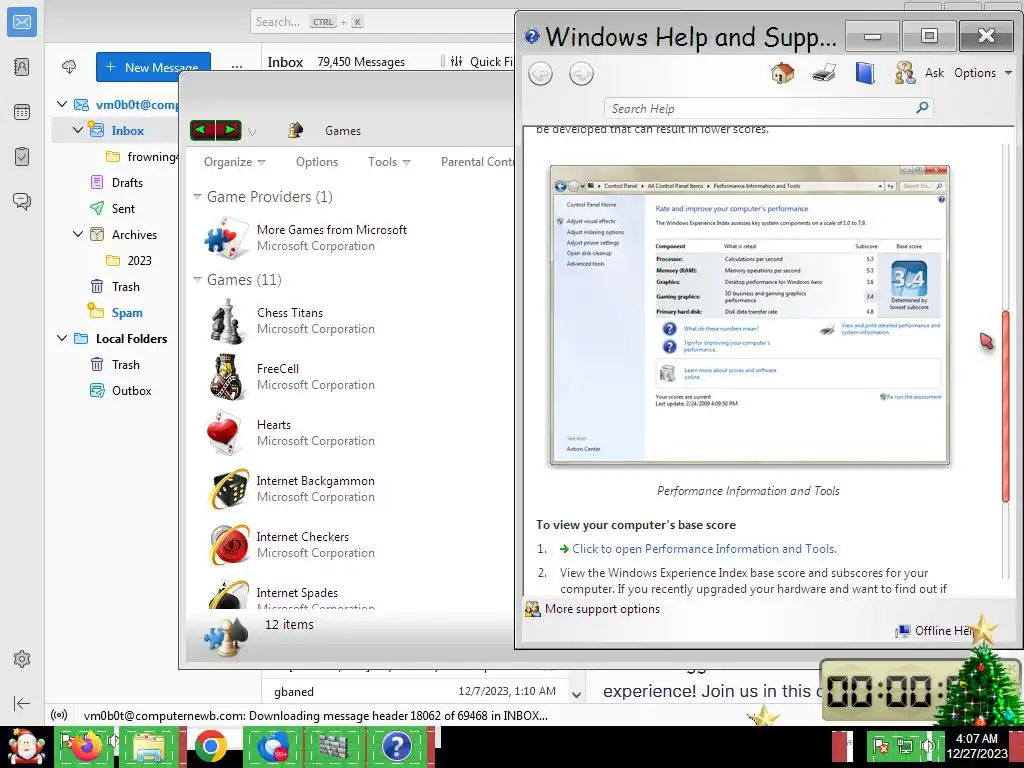Collapse the Inbox folder subtree
This screenshot has width=1024, height=768.
pyautogui.click(x=78, y=130)
